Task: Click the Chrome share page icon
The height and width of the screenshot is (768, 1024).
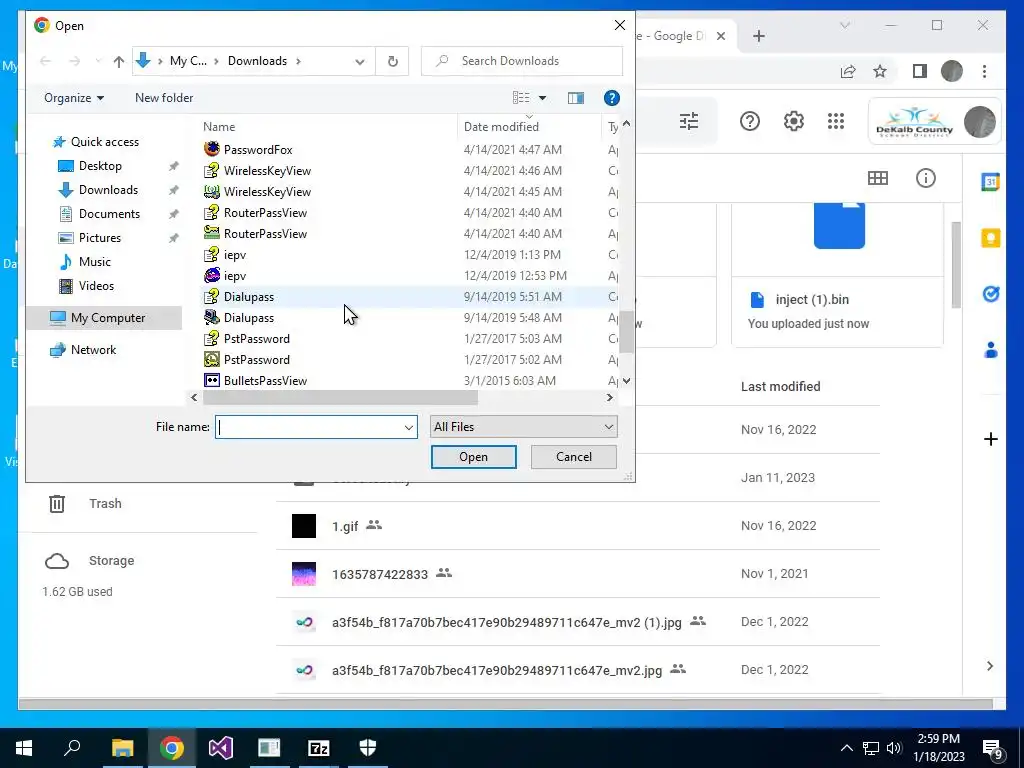Action: click(848, 71)
